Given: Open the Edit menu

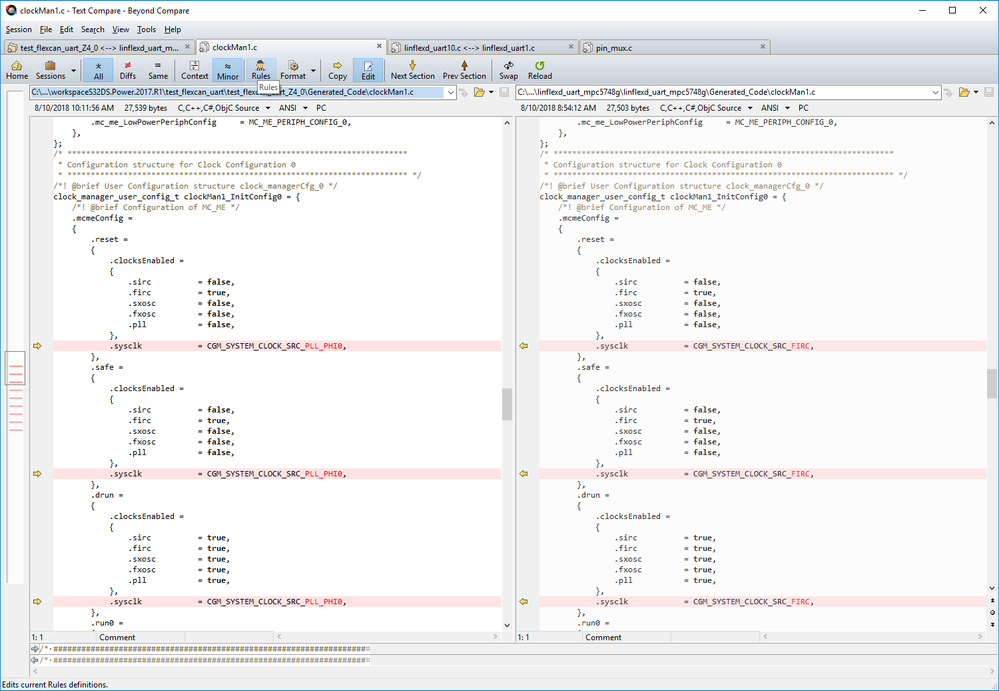Looking at the screenshot, I should click(67, 29).
